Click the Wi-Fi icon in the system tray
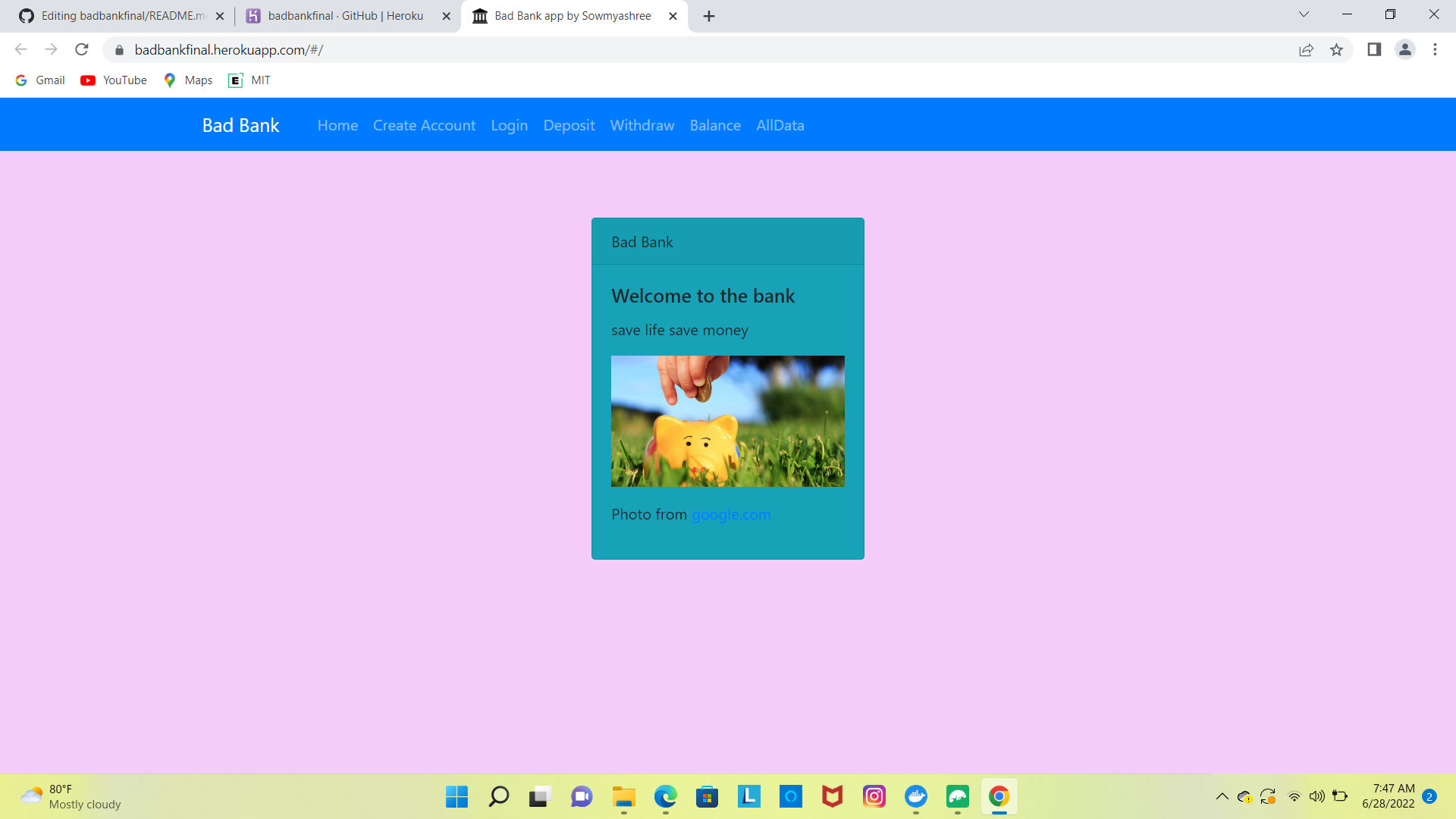The width and height of the screenshot is (1456, 819). 1293,796
